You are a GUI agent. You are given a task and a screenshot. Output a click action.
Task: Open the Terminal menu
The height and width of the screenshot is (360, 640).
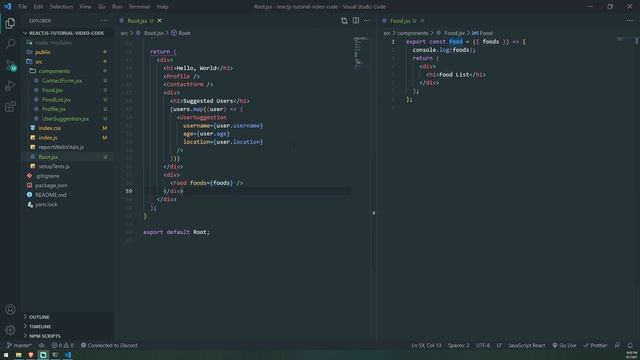click(x=139, y=7)
